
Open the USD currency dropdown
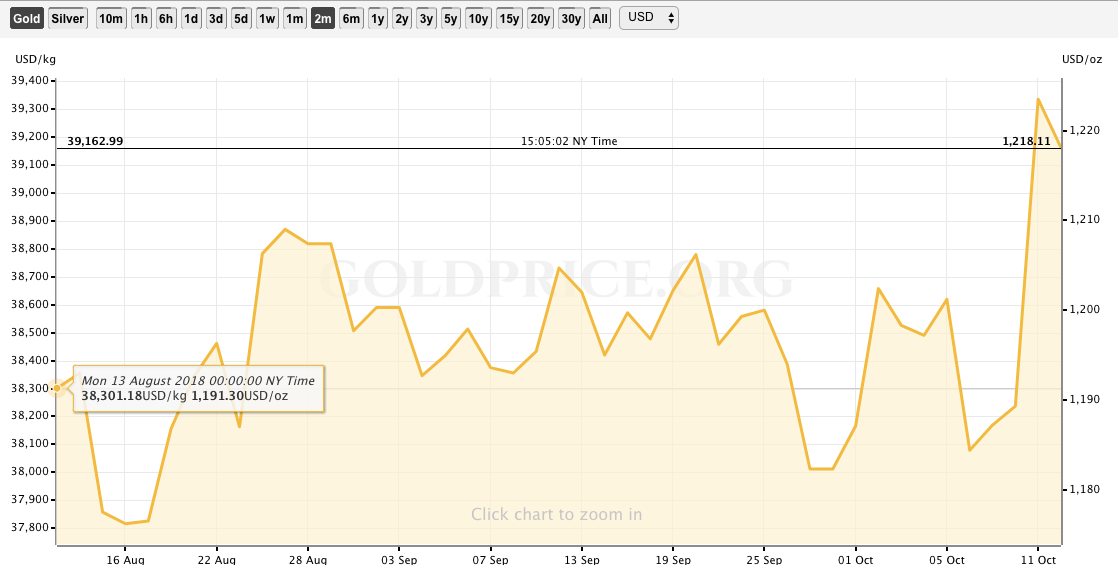(x=649, y=18)
